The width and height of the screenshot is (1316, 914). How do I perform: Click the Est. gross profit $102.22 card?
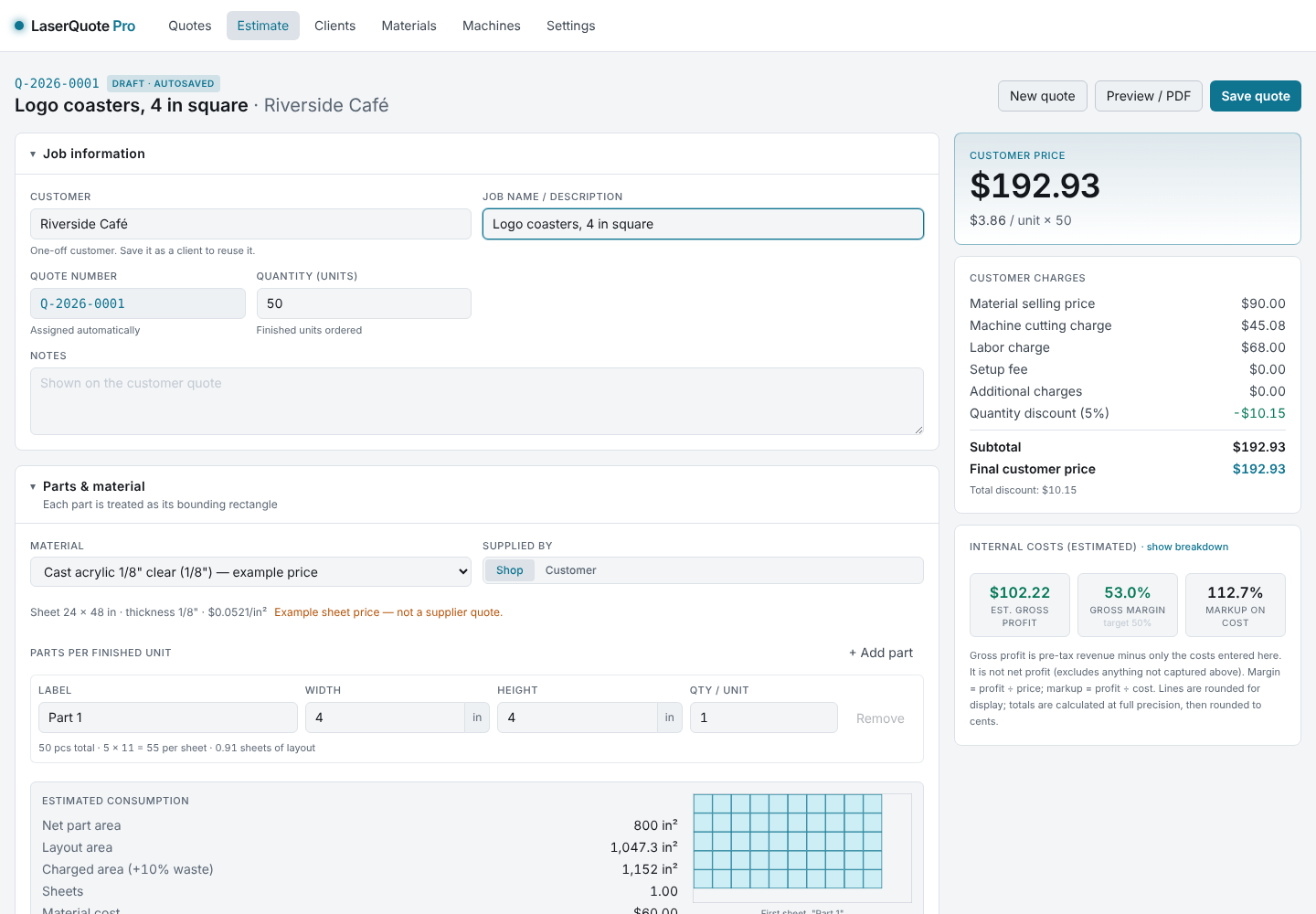tap(1020, 605)
